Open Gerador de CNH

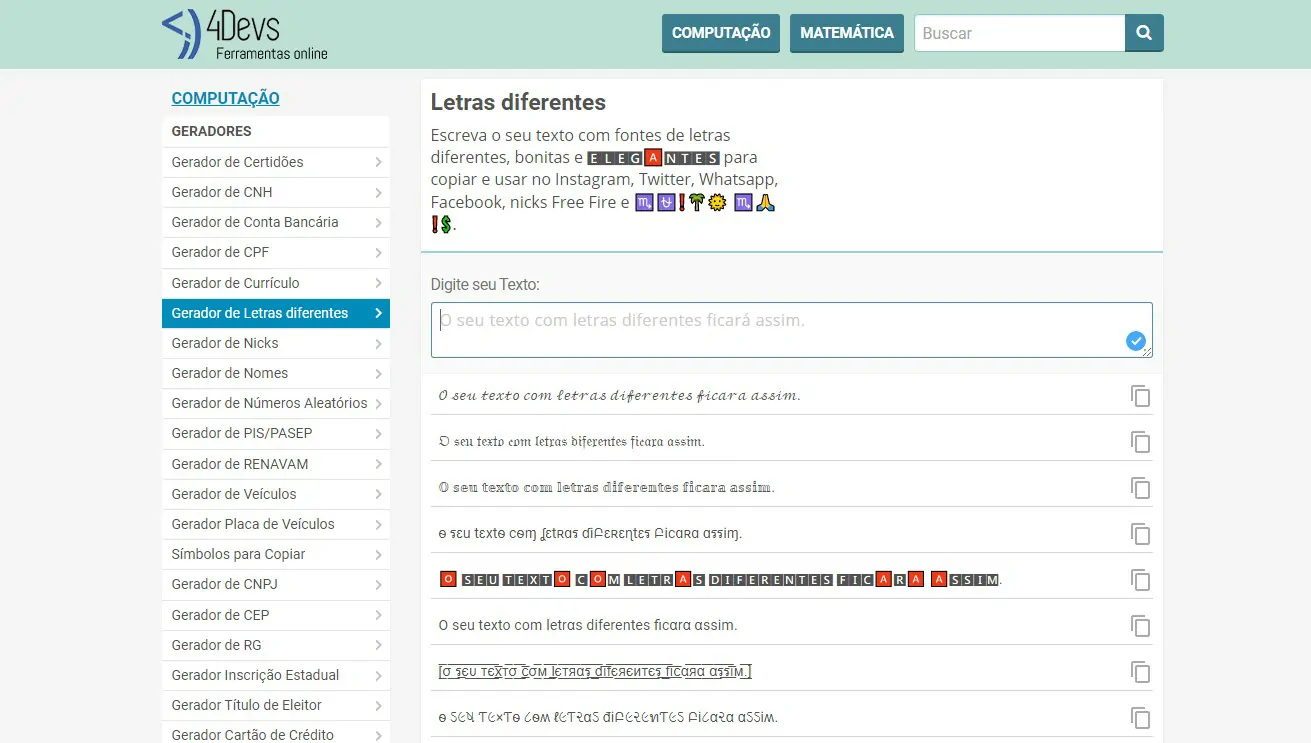pyautogui.click(x=276, y=192)
